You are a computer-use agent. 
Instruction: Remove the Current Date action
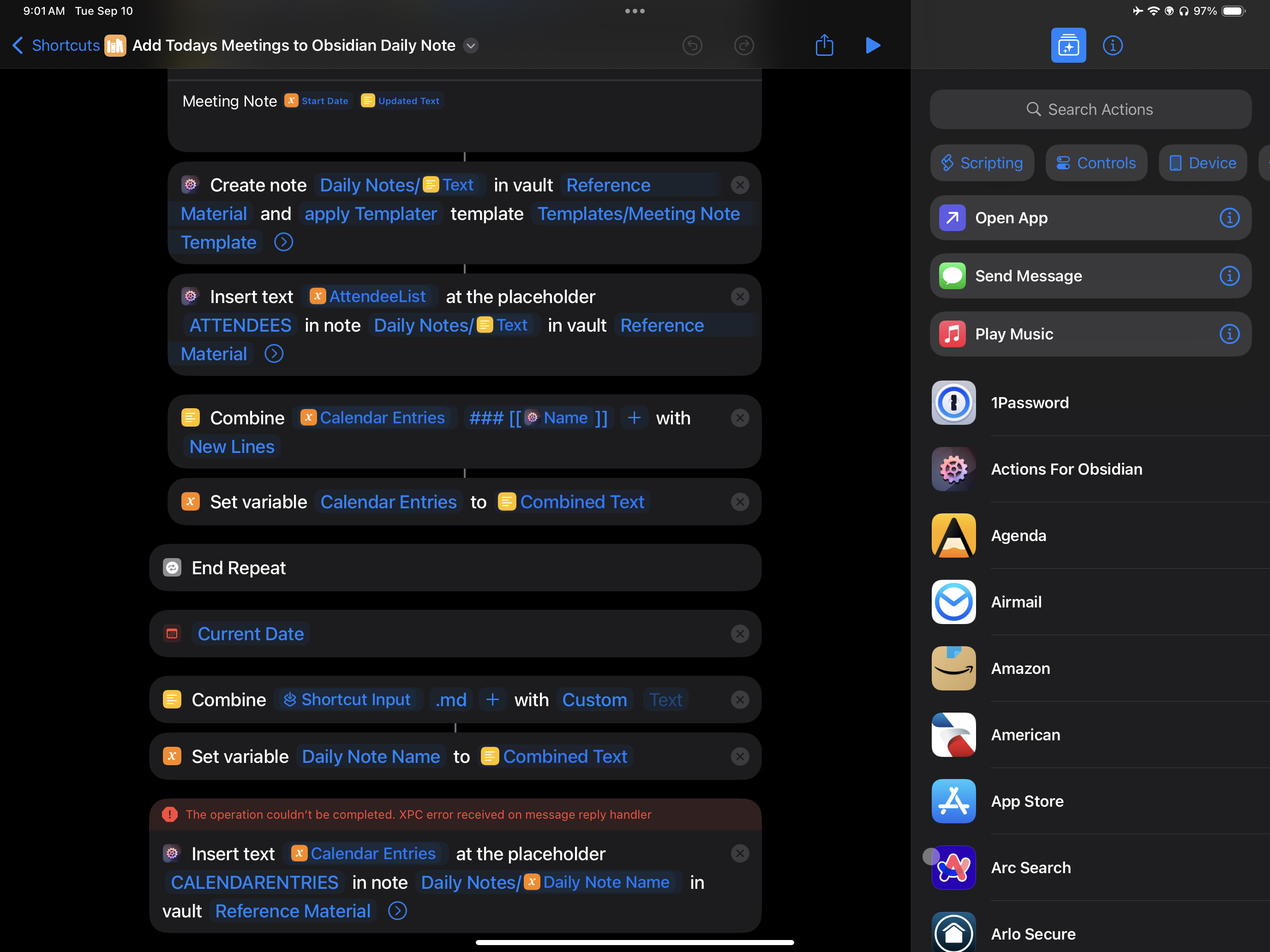(739, 634)
